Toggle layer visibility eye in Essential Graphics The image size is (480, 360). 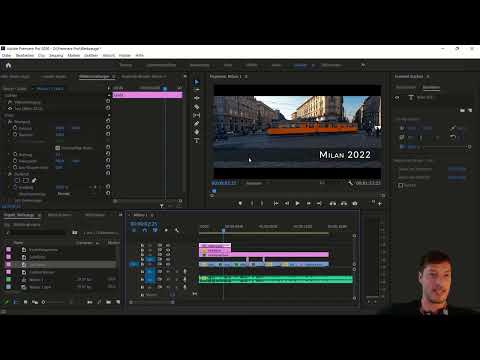[397, 98]
